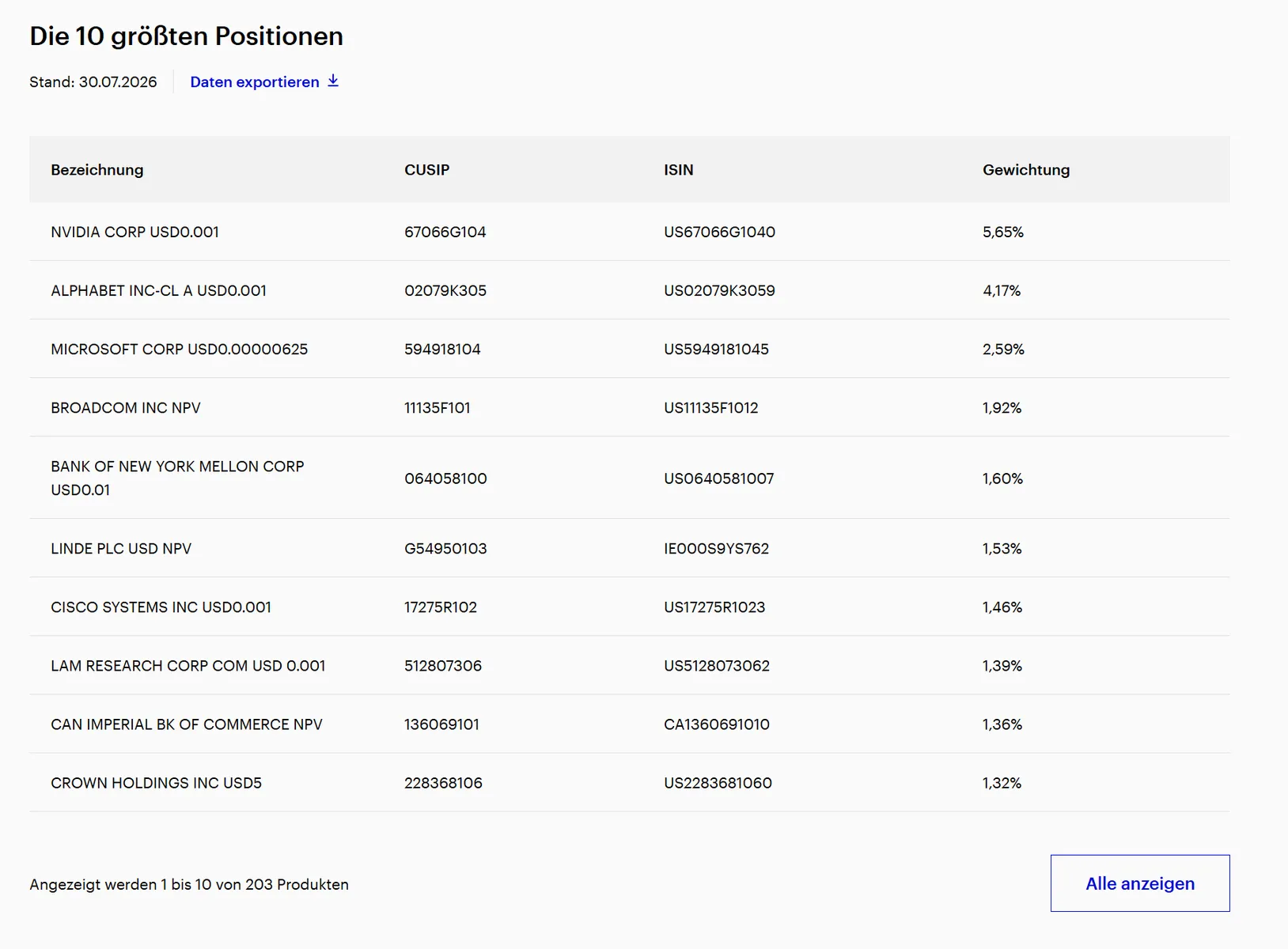Click the Alle anzeigen button
This screenshot has height=949, width=1288.
(x=1140, y=883)
